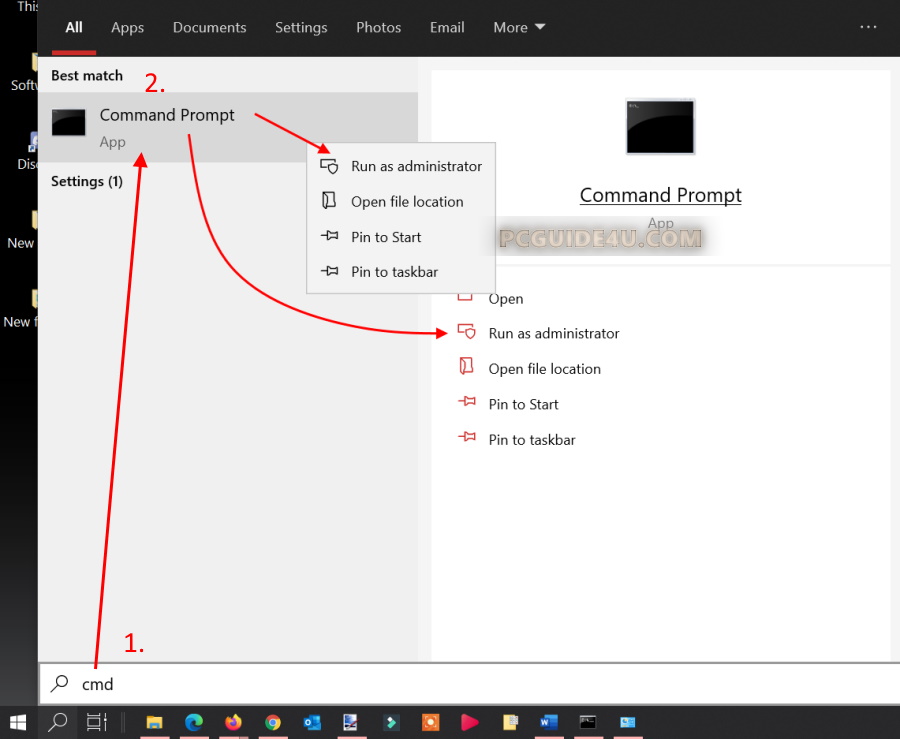
Task: Open the Photos search tab
Action: [378, 27]
